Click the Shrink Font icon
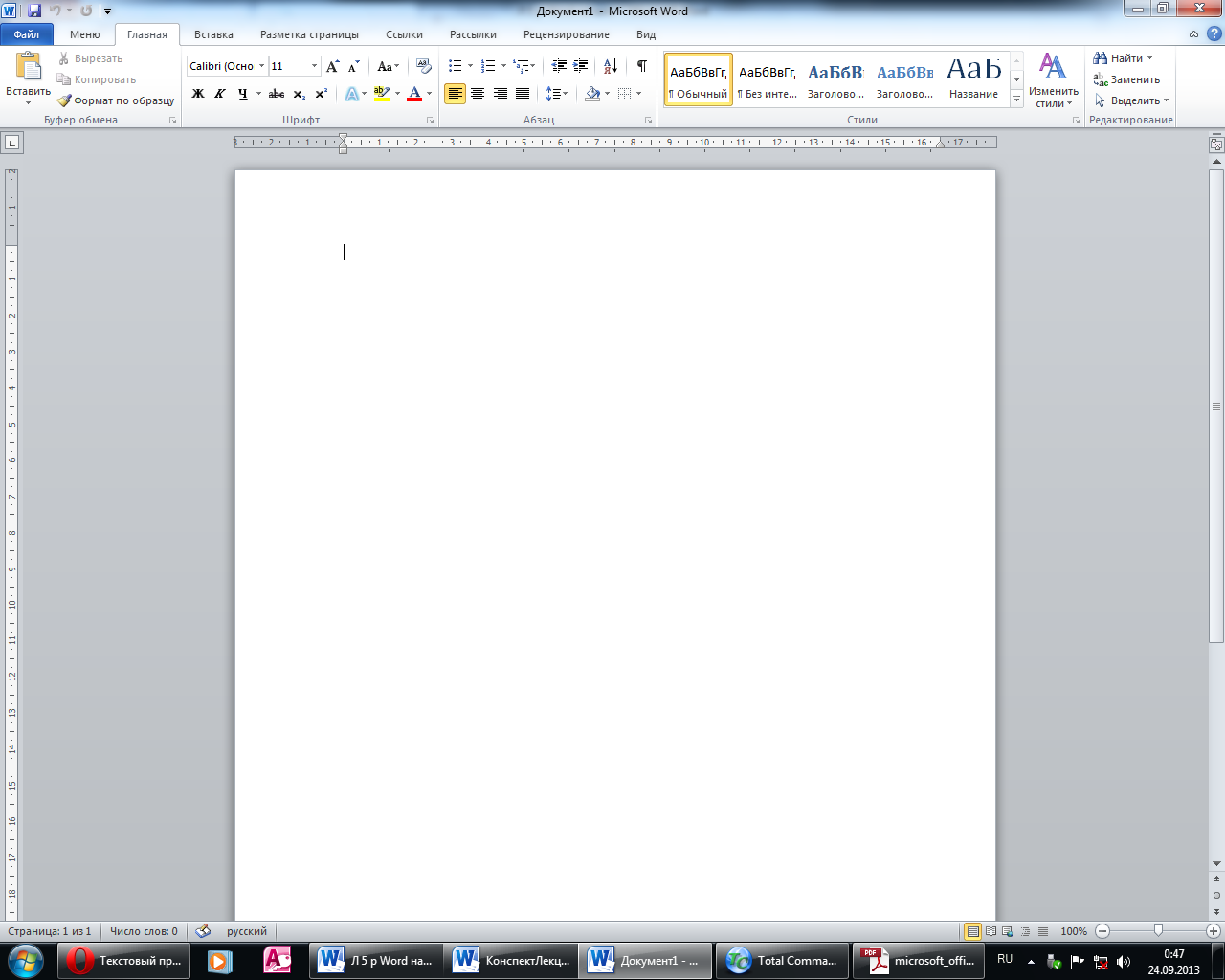This screenshot has height=980, width=1225. pyautogui.click(x=353, y=66)
